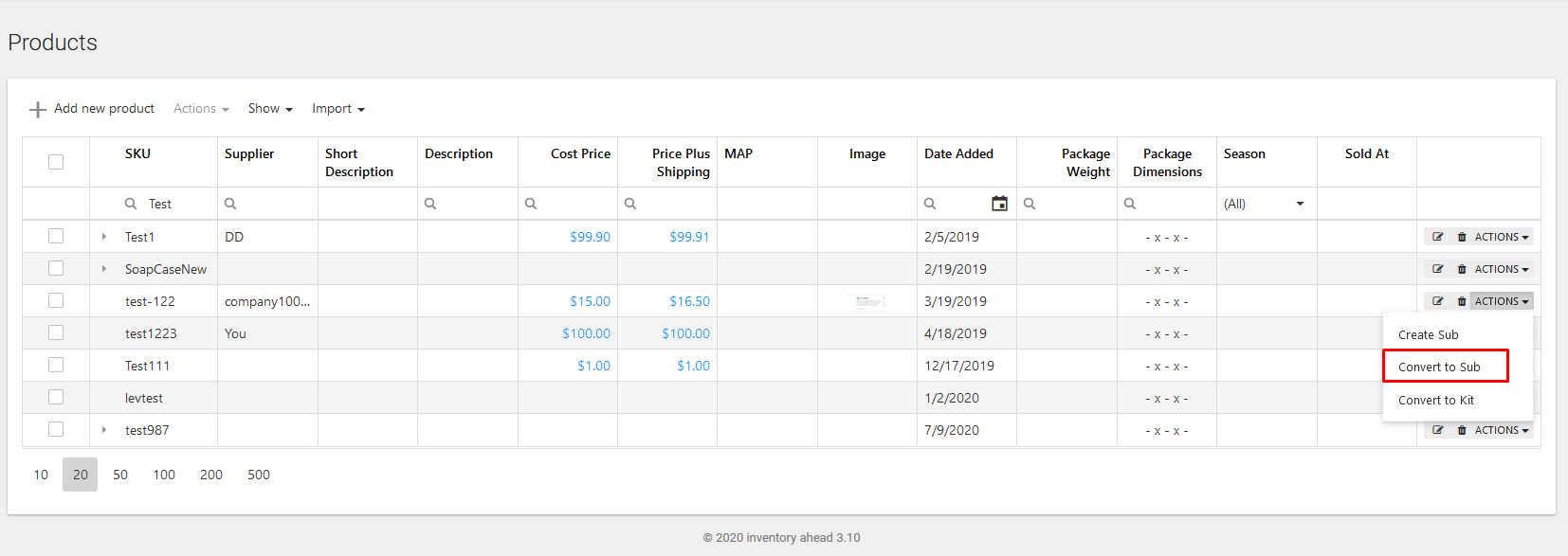Image resolution: width=1568 pixels, height=556 pixels.
Task: Open the Import dropdown button
Action: pyautogui.click(x=338, y=109)
